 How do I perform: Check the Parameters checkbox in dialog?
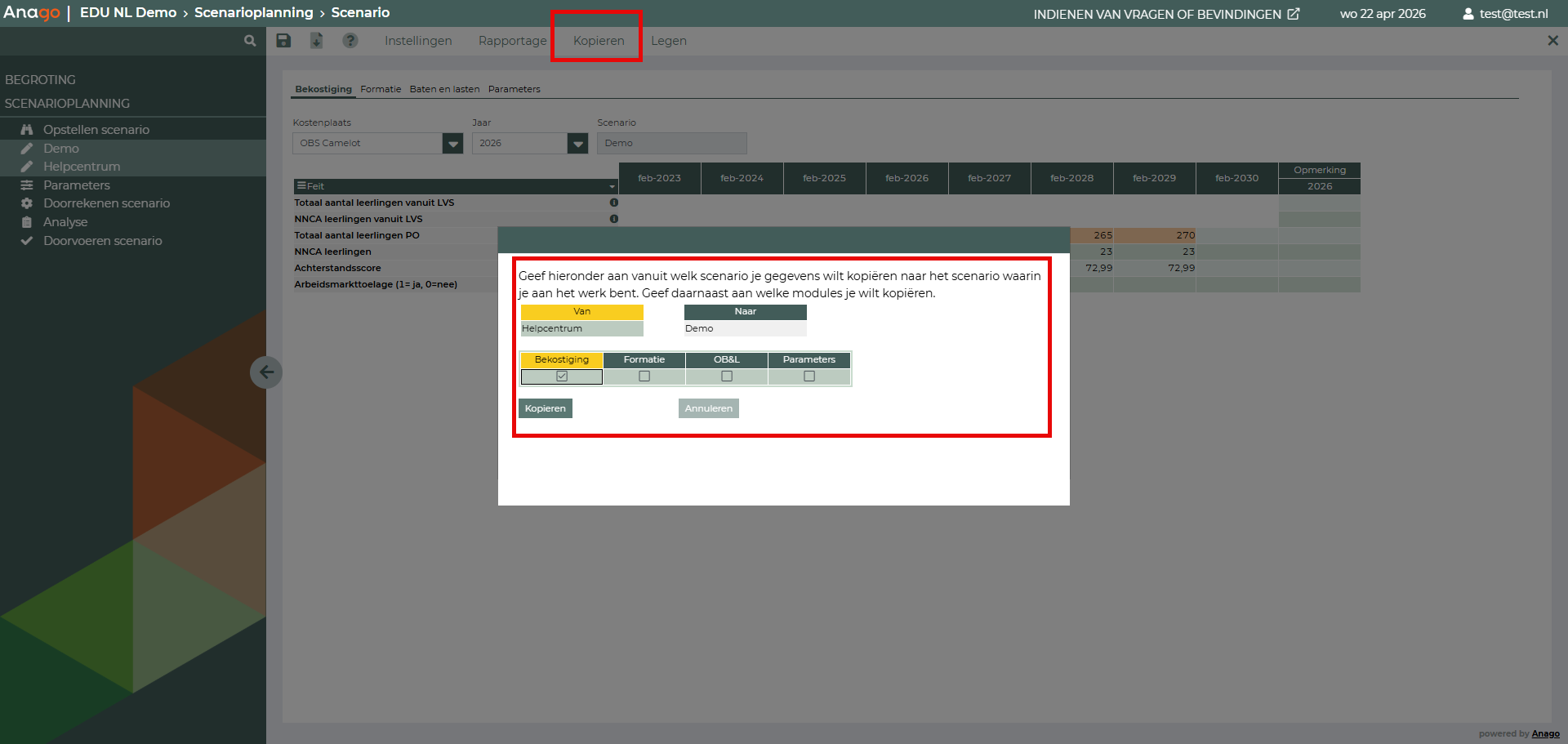[x=809, y=376]
